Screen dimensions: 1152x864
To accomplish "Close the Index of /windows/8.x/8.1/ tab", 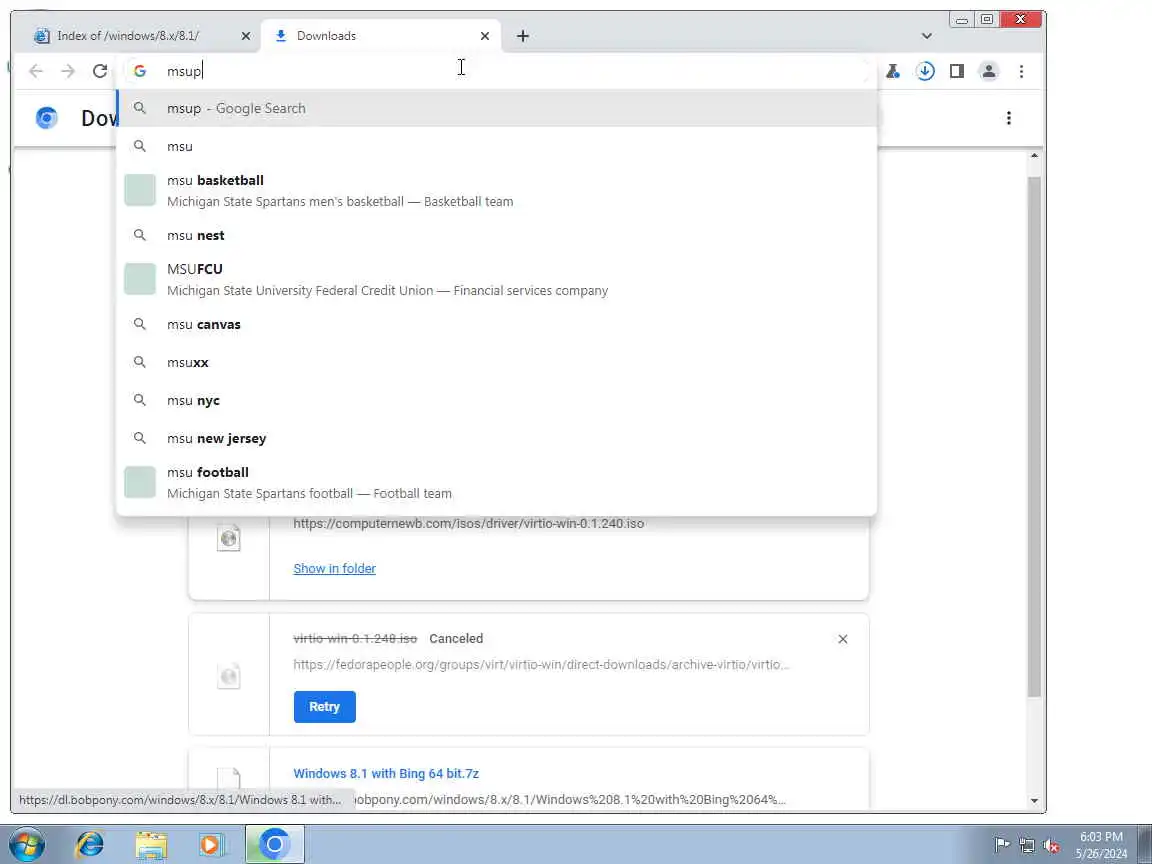I will coord(246,36).
